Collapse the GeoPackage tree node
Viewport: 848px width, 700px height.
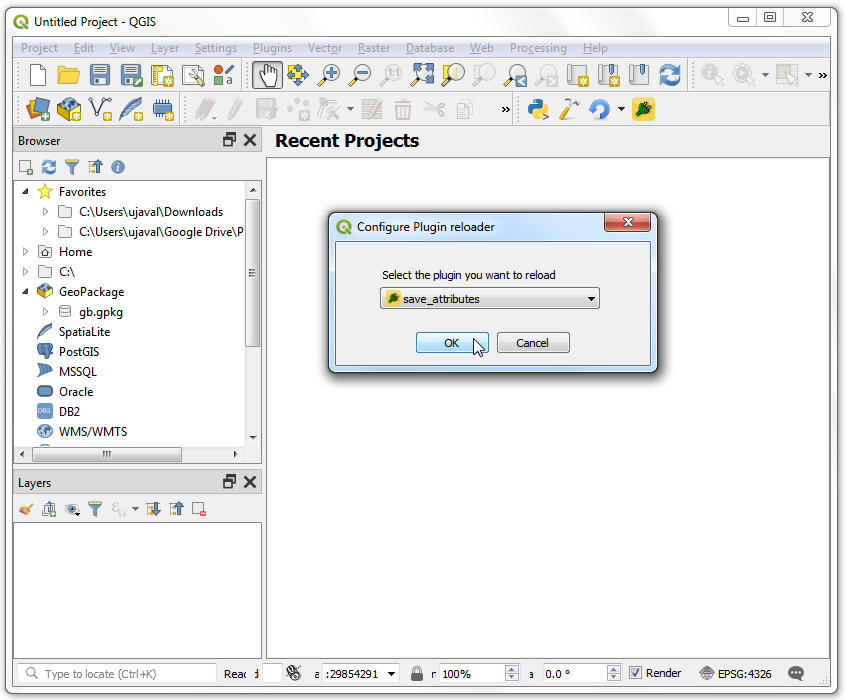[x=26, y=292]
